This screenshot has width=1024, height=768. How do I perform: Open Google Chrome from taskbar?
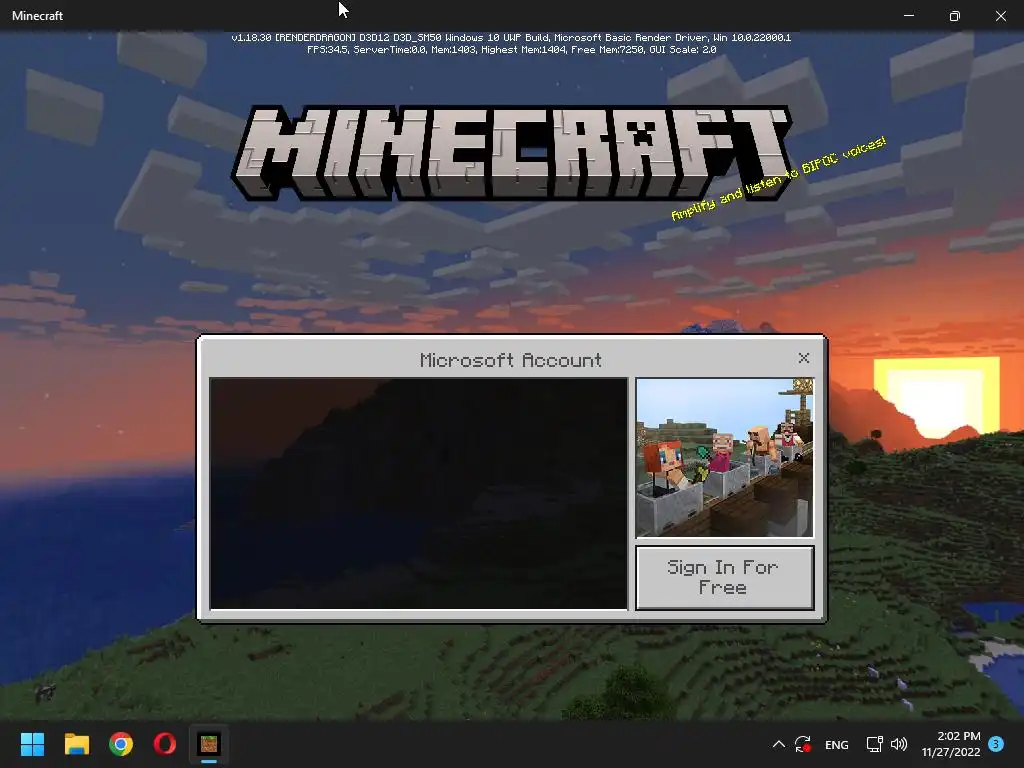click(121, 744)
